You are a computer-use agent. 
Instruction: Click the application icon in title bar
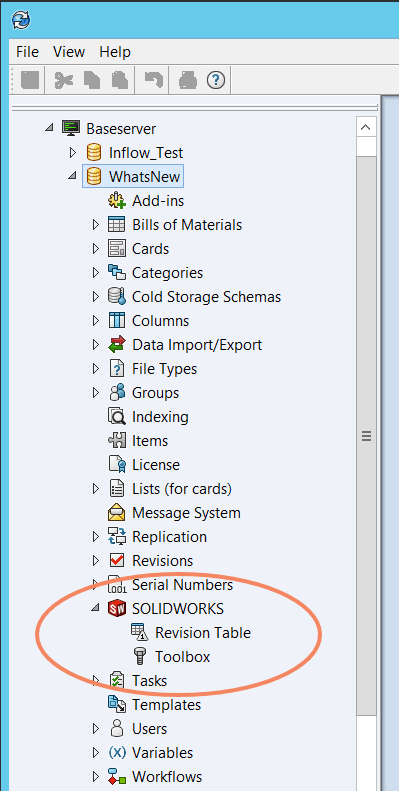(21, 21)
